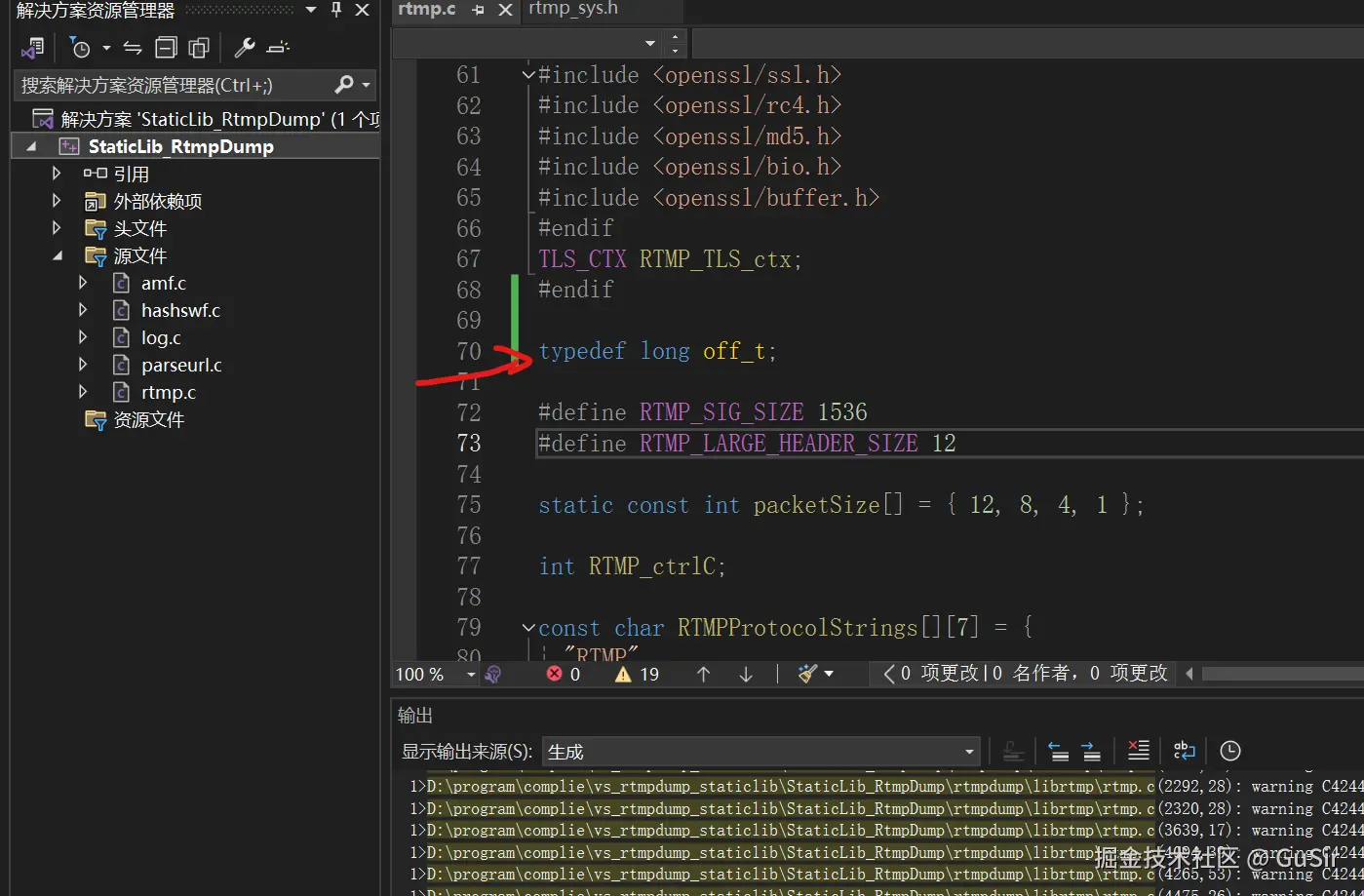Click the hashswf.c file icon

coord(121,310)
